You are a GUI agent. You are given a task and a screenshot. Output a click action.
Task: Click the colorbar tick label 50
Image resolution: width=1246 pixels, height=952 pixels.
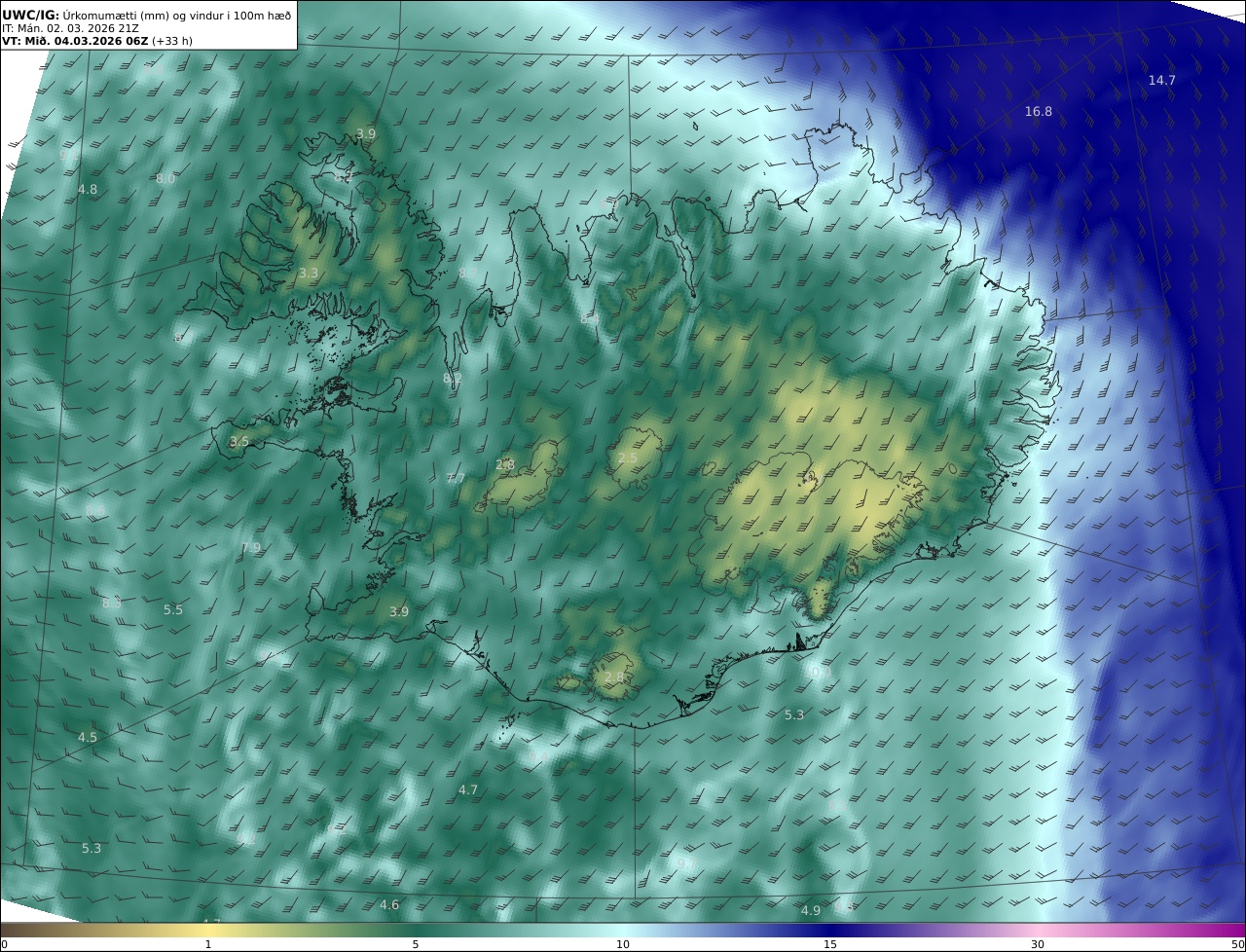point(1237,944)
